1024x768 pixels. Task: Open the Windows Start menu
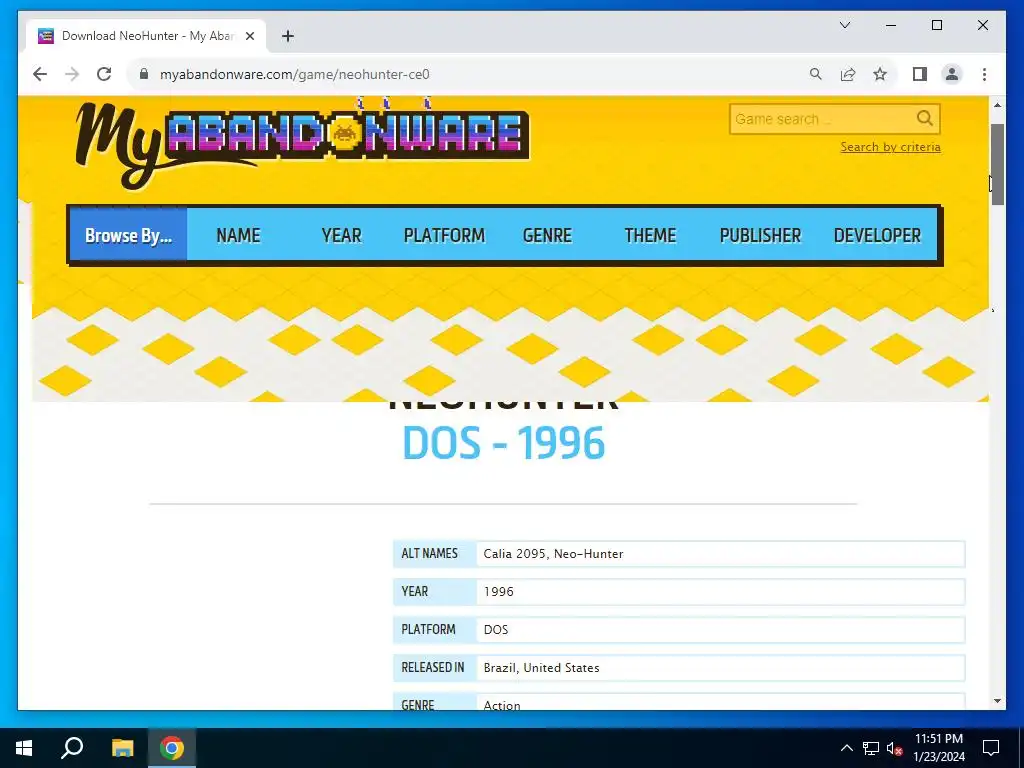pos(24,748)
